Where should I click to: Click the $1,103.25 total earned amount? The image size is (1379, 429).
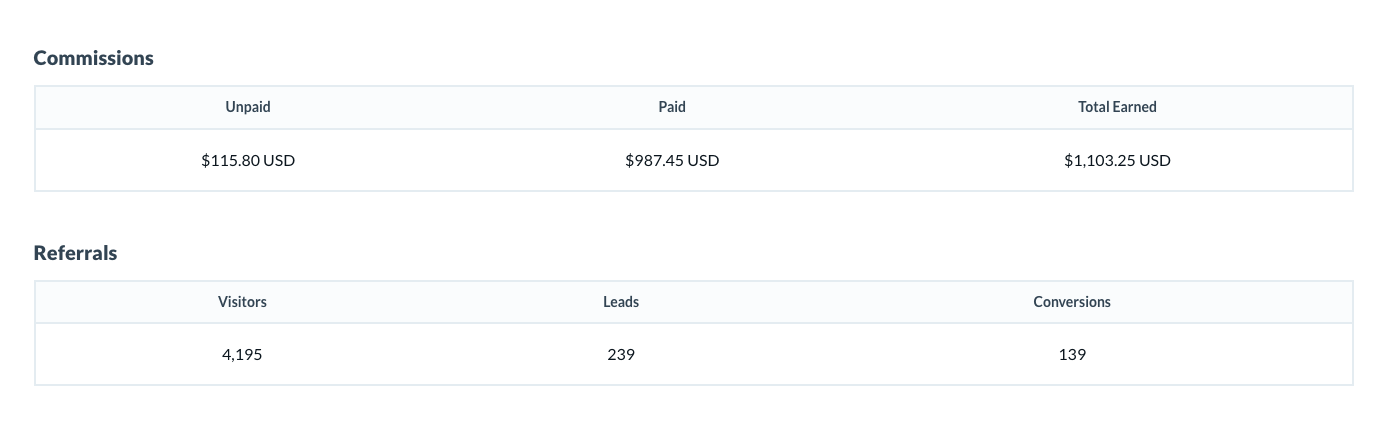[x=1099, y=160]
